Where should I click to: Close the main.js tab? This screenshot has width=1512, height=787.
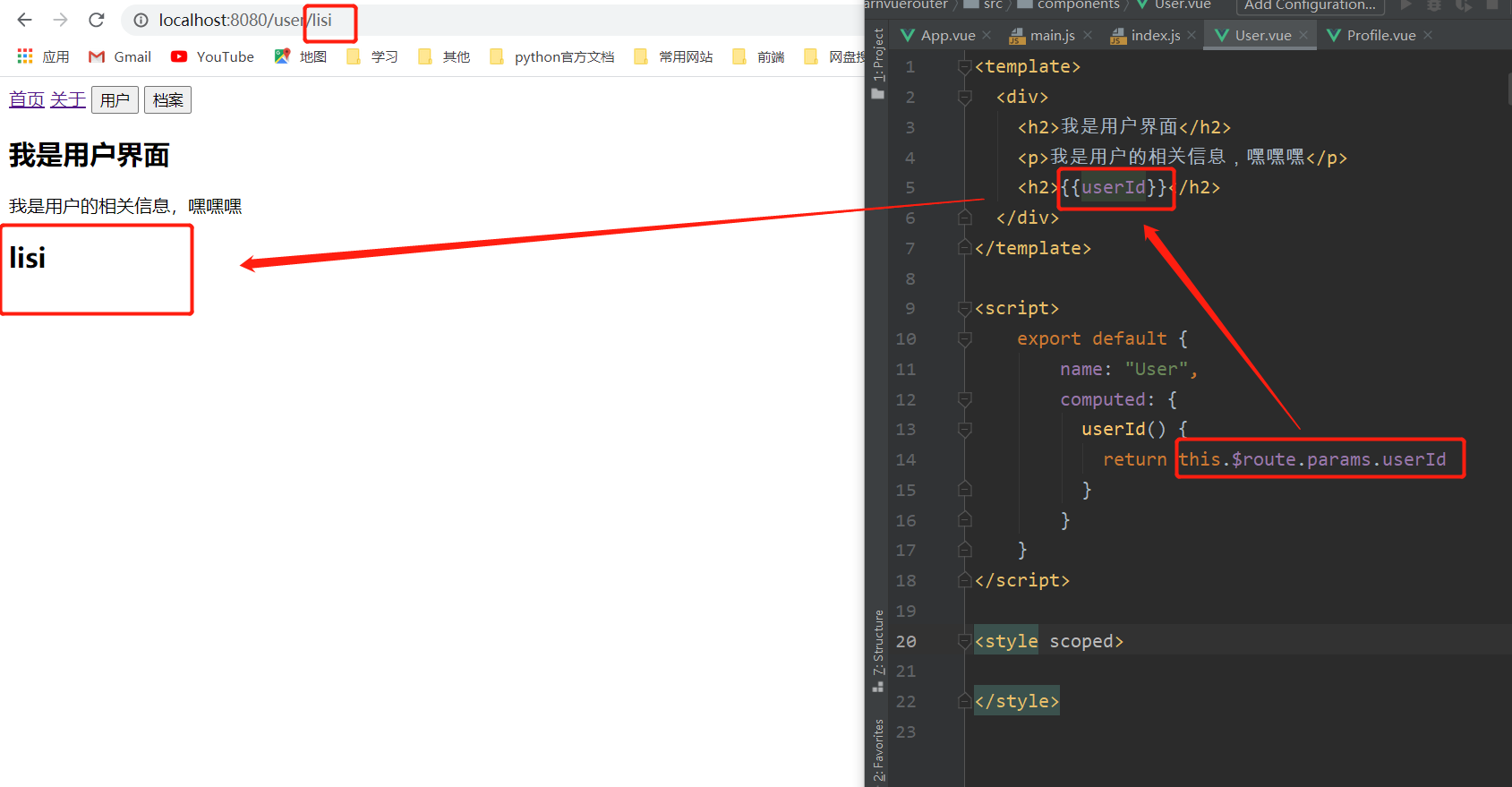(1088, 35)
